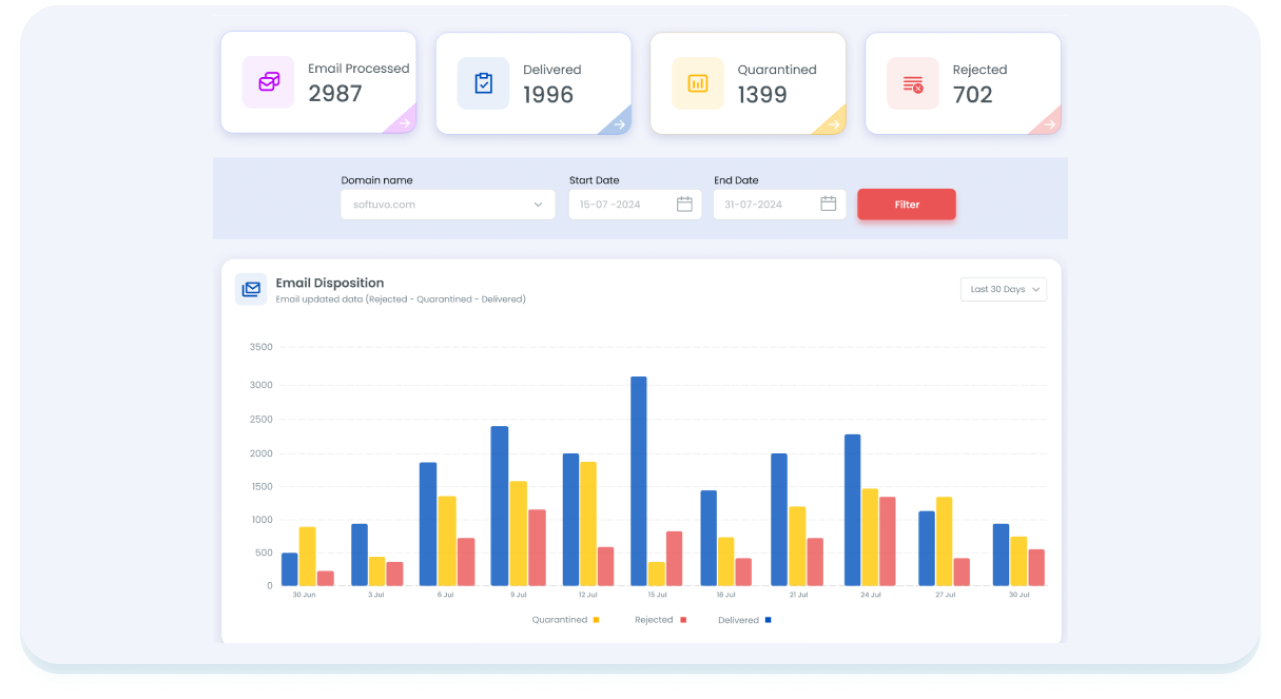Toggle the Quarantined legend item
Screen dimensions: 1281x699
(x=565, y=620)
